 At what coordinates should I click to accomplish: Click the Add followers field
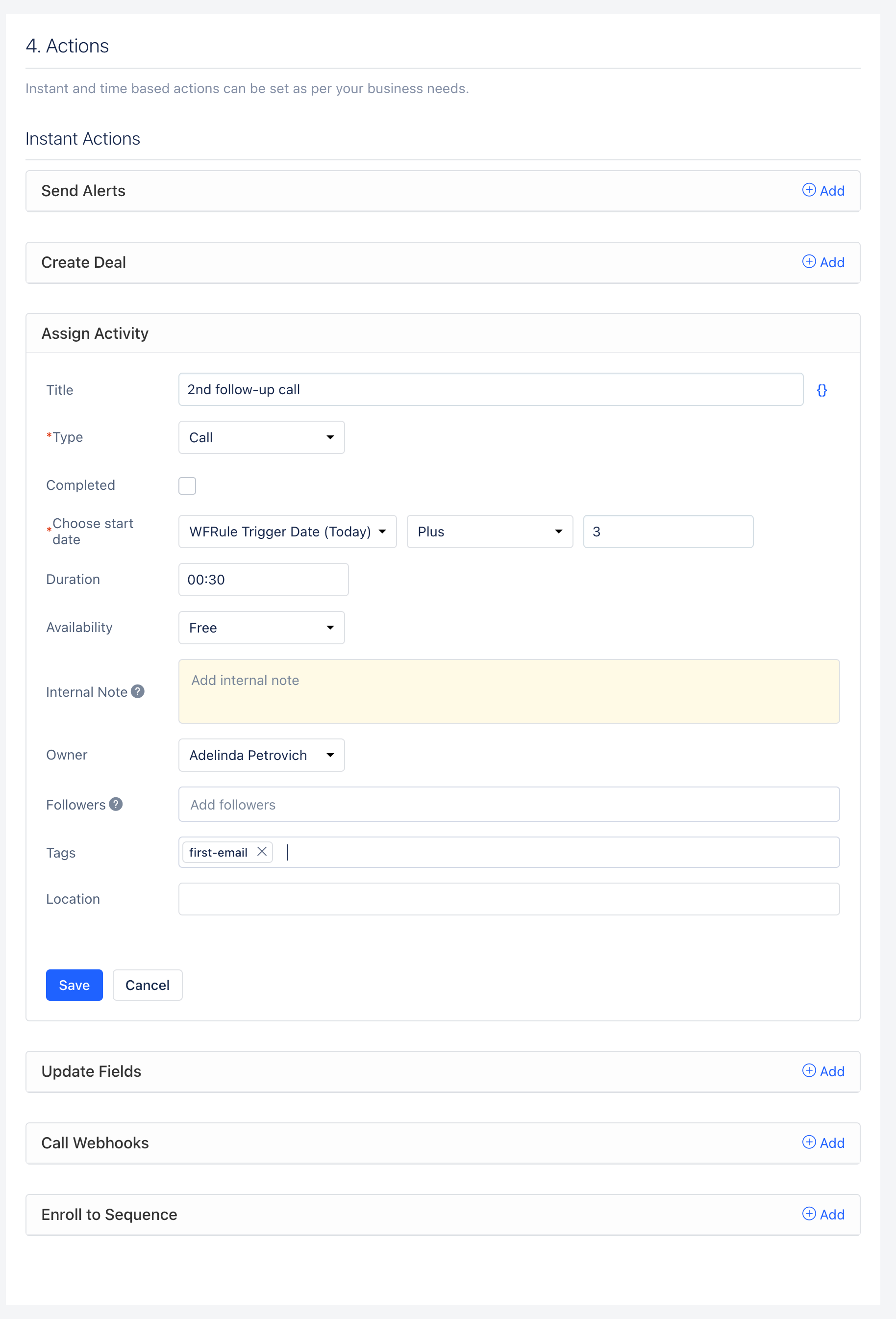click(509, 804)
